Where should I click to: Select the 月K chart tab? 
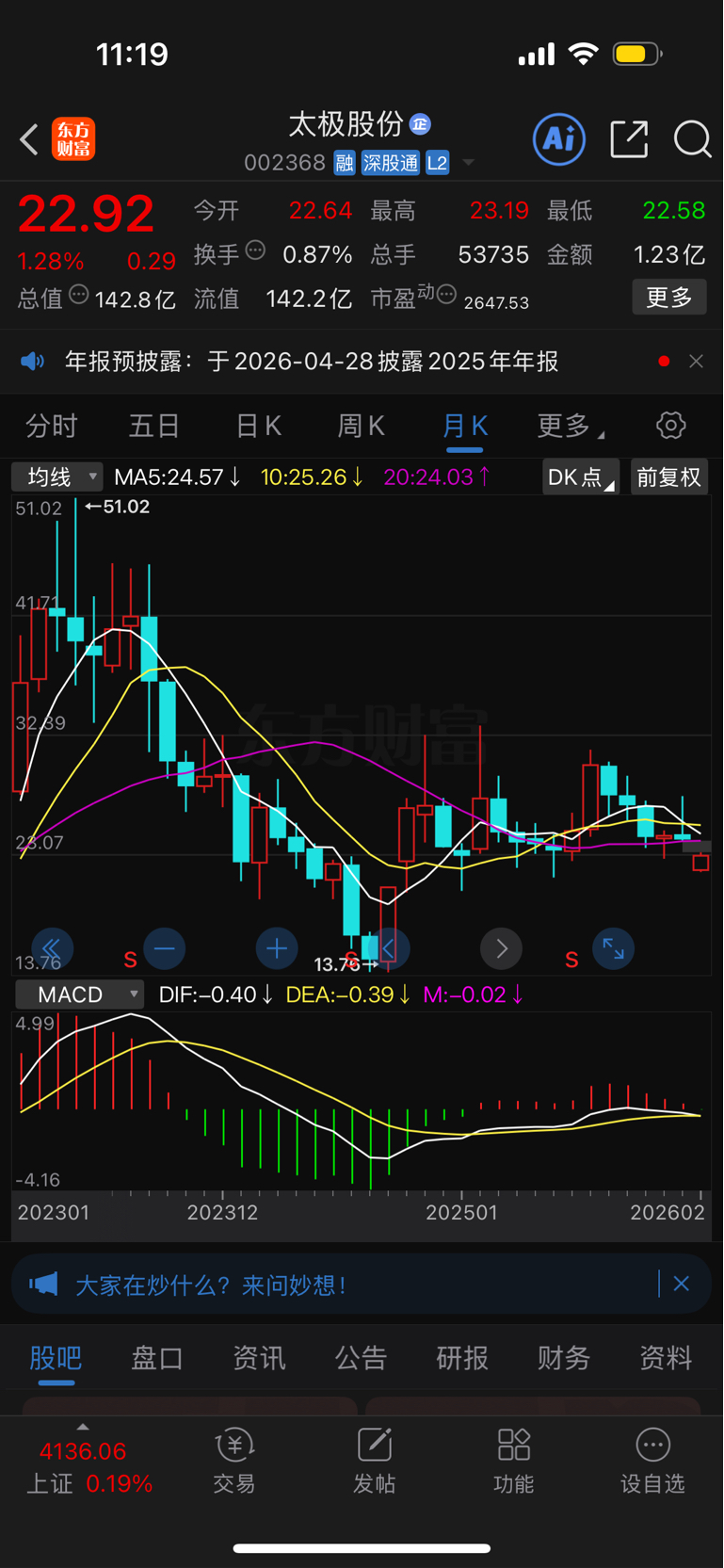[x=464, y=427]
